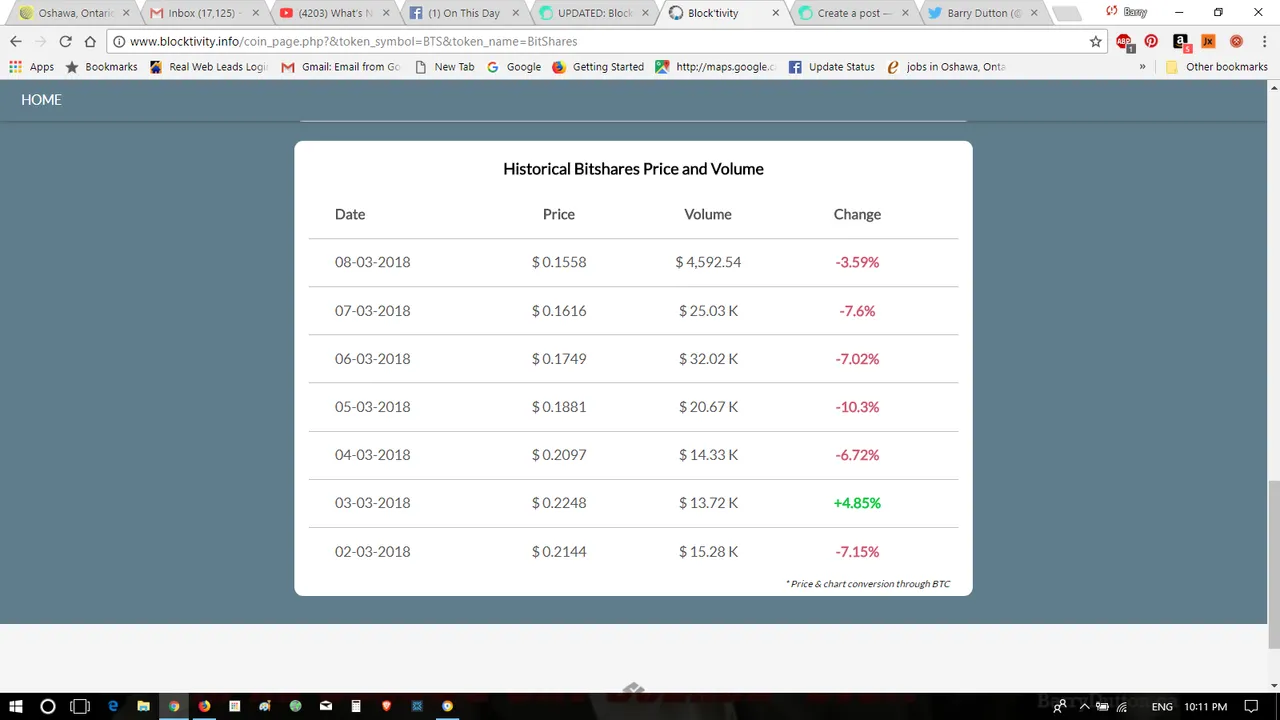
Task: Launch Microsoft Edge from the taskbar
Action: pos(113,706)
